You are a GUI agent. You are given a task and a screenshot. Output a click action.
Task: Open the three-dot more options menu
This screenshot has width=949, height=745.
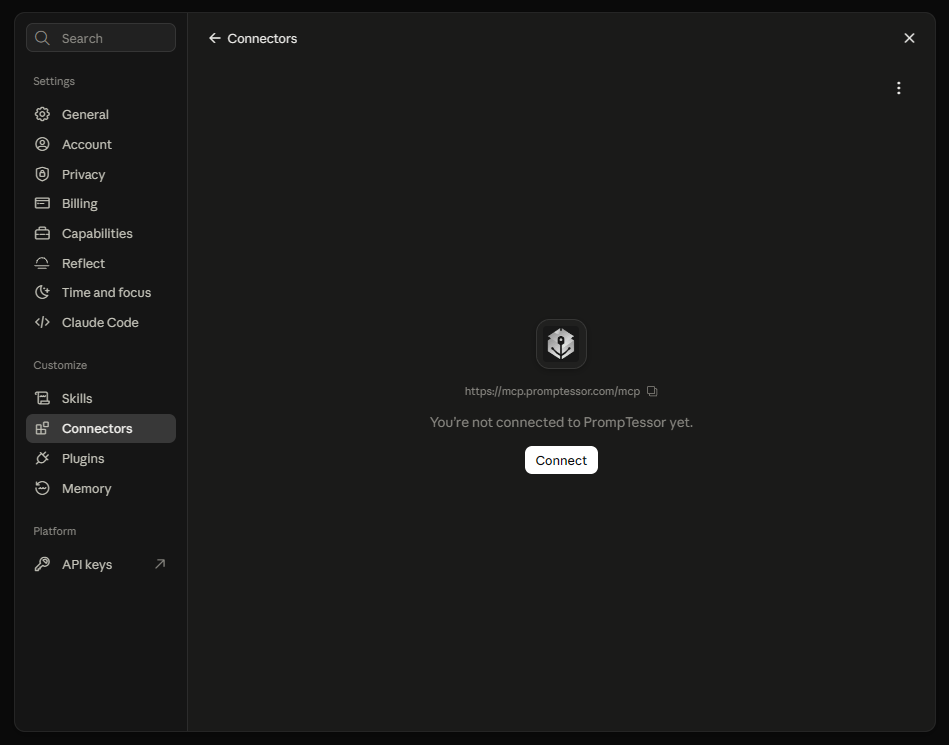click(x=899, y=88)
